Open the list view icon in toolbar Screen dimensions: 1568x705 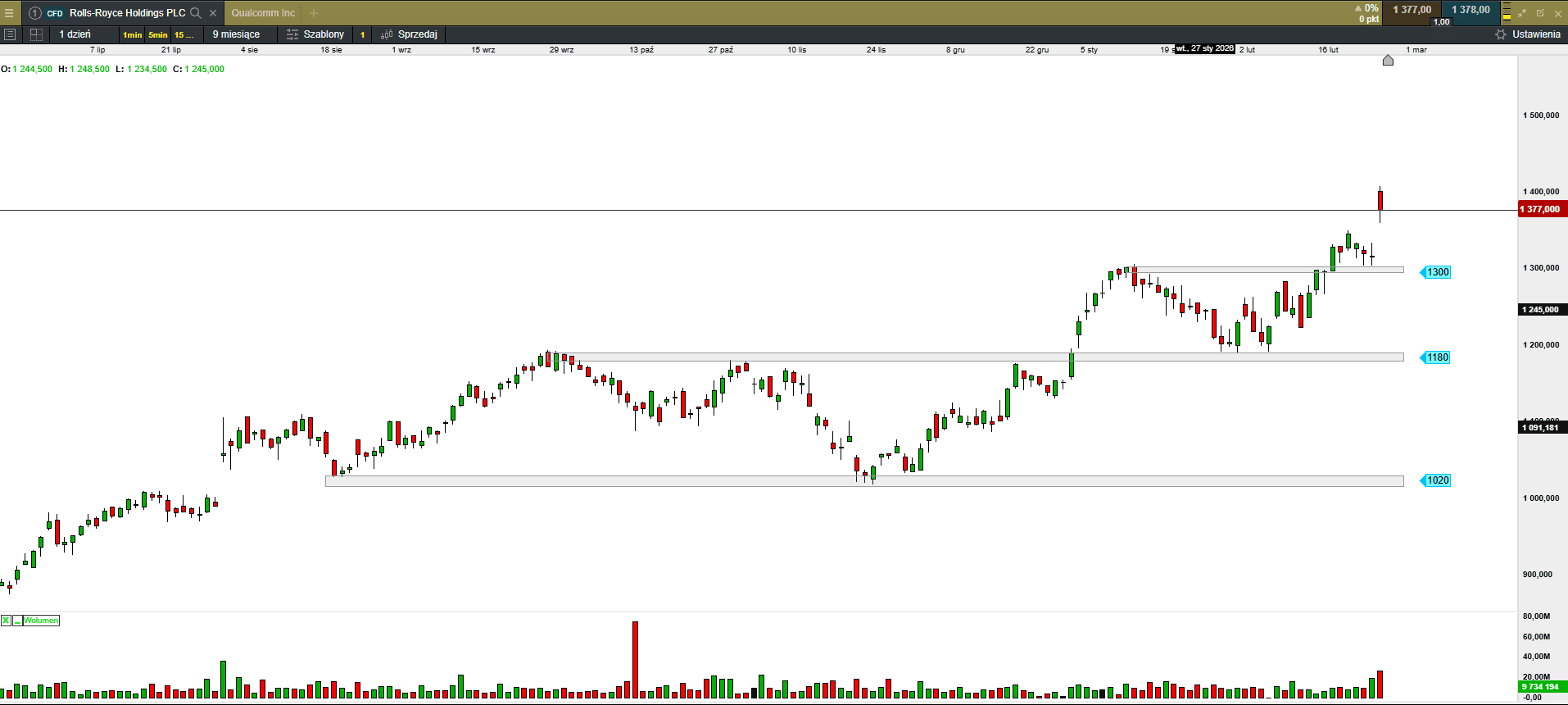[x=10, y=34]
